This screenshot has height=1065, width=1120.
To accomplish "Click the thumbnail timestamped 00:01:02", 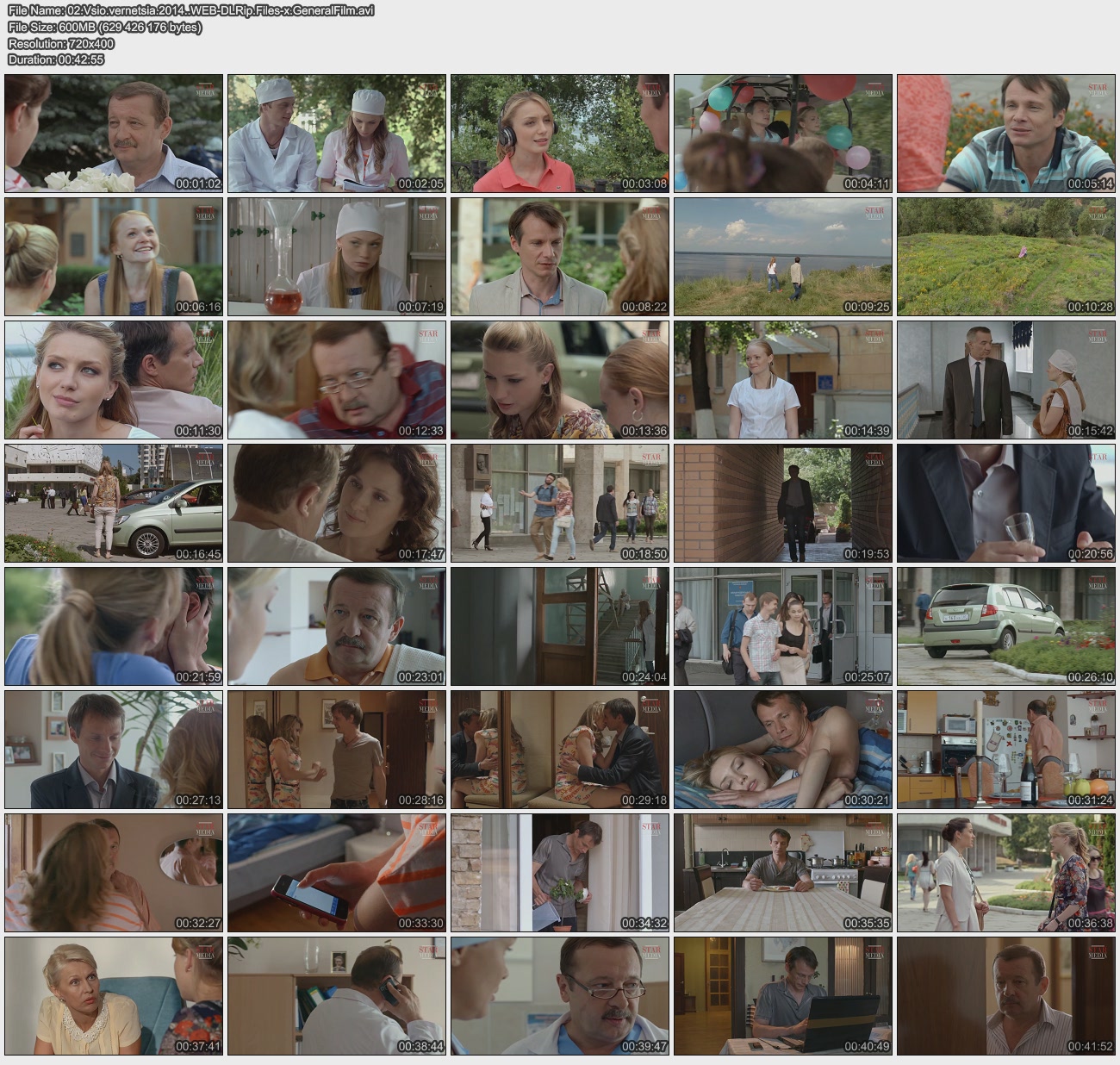I will (x=114, y=134).
